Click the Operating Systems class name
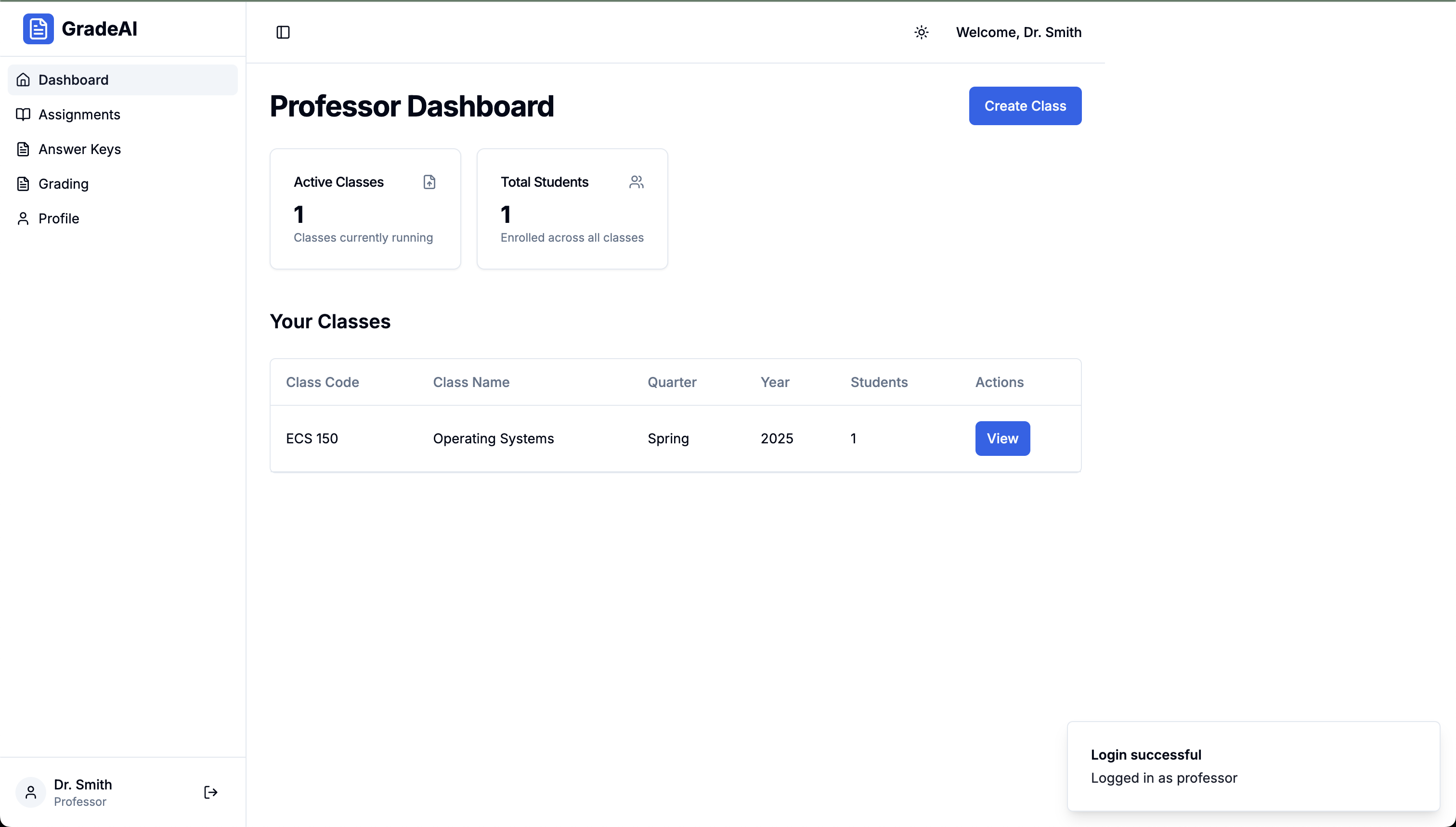The image size is (1456, 827). click(x=493, y=439)
